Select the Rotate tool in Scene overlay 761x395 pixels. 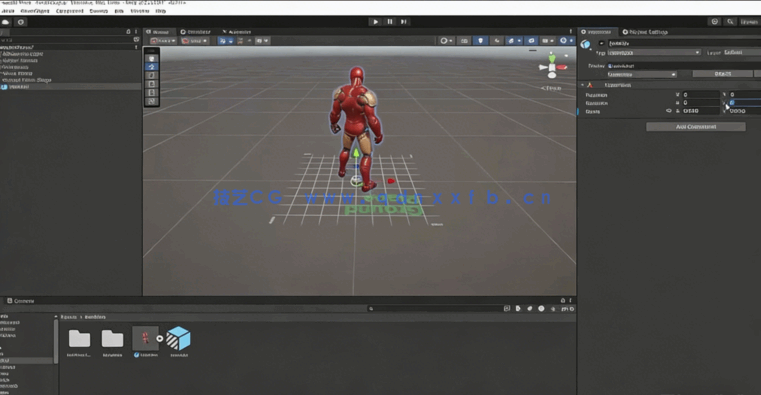[151, 76]
